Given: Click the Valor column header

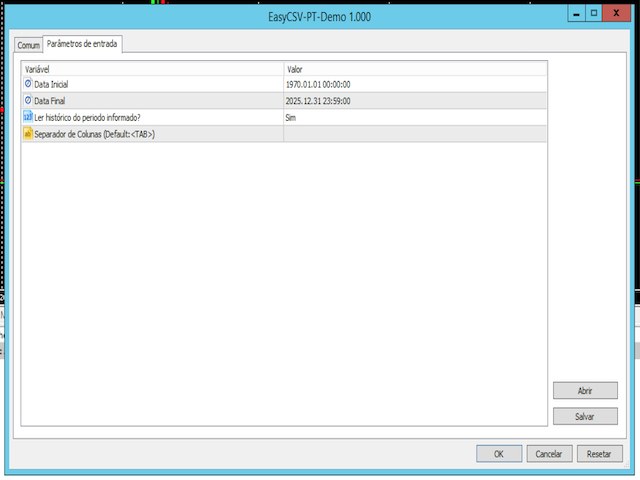Looking at the screenshot, I should click(415, 69).
